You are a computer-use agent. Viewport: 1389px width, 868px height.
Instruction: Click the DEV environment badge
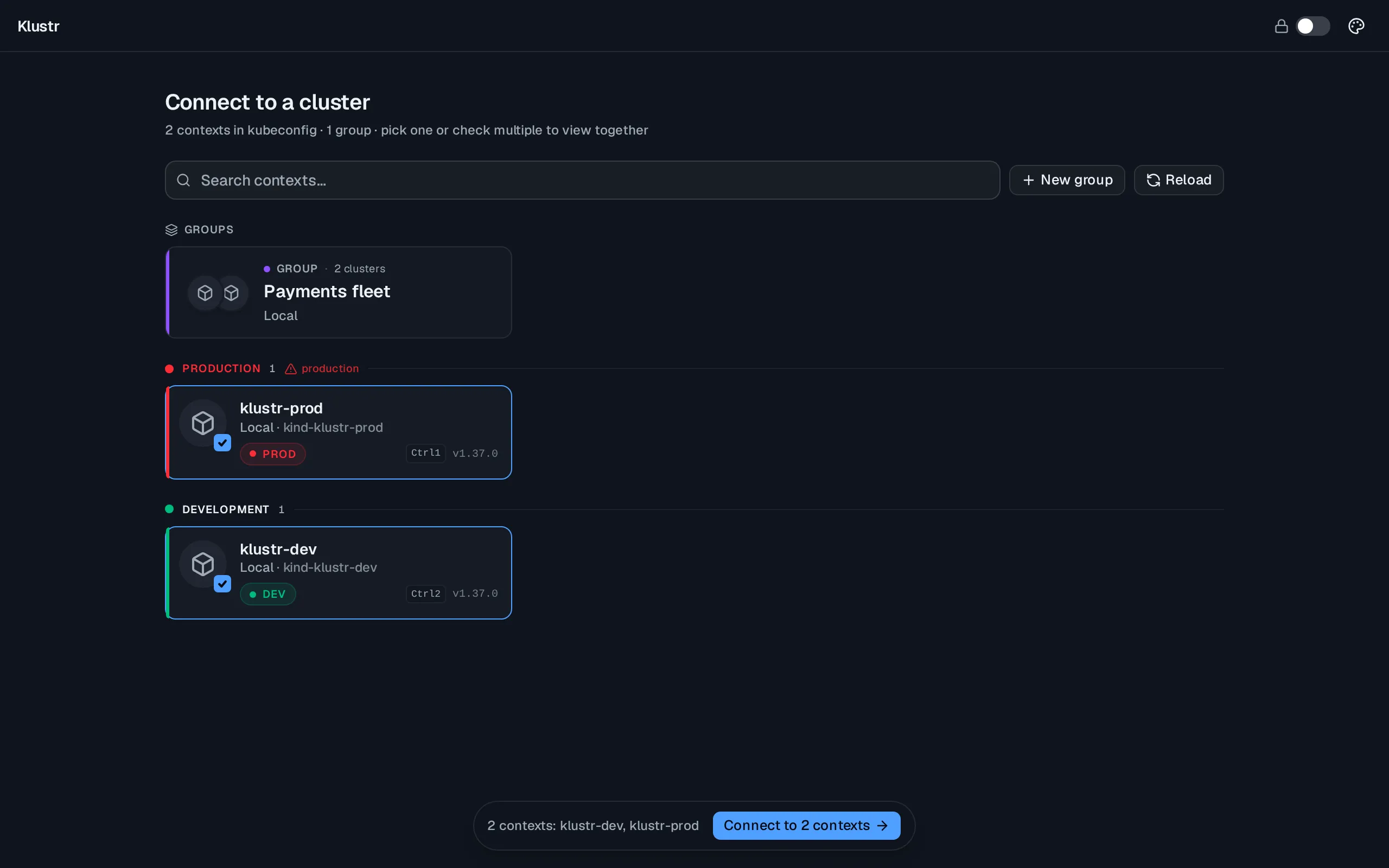click(267, 593)
